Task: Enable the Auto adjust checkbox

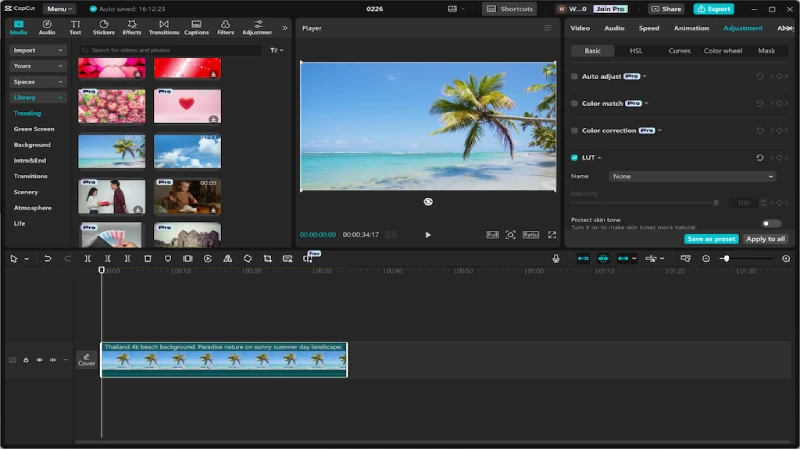Action: [x=574, y=77]
